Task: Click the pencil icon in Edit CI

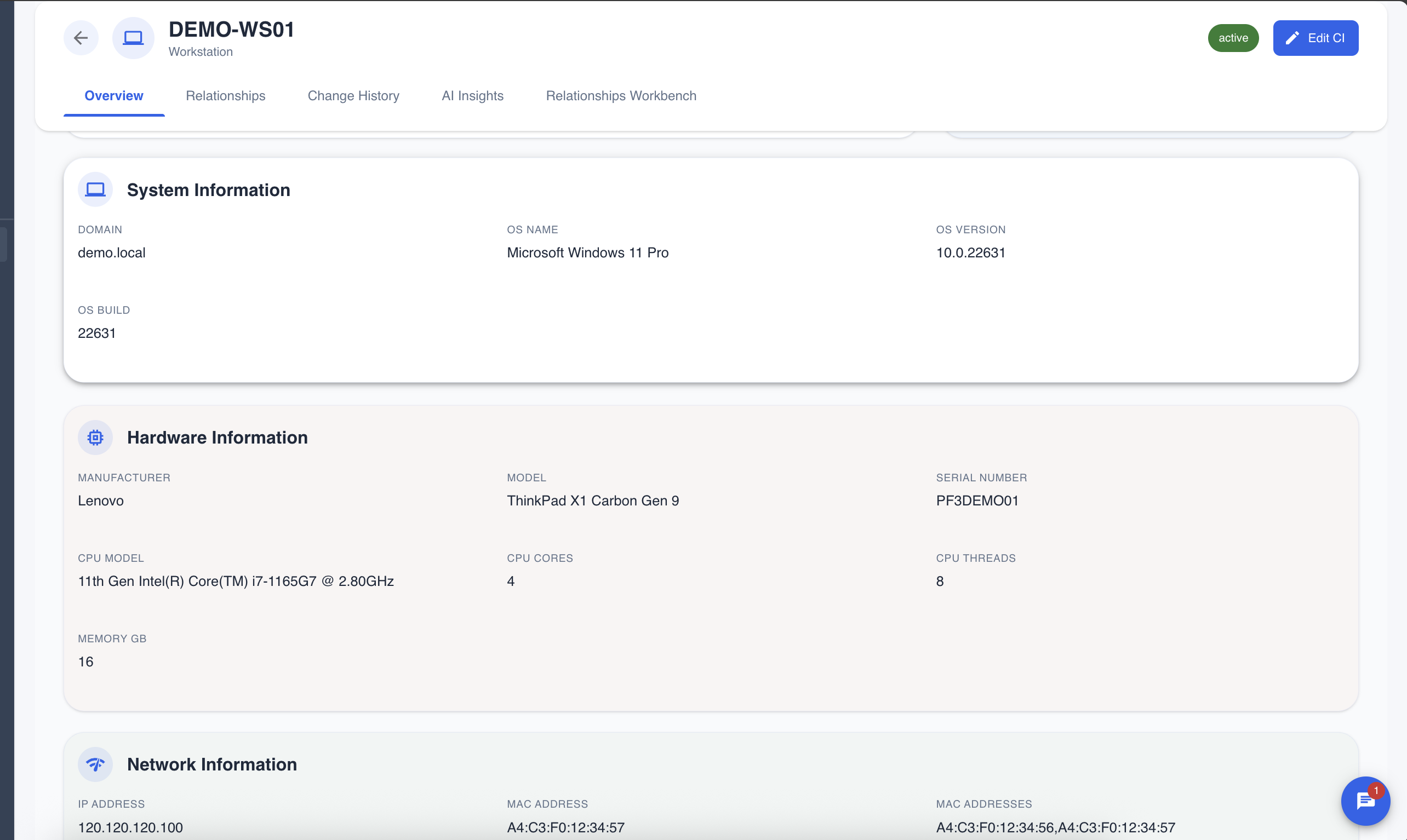Action: (1292, 38)
